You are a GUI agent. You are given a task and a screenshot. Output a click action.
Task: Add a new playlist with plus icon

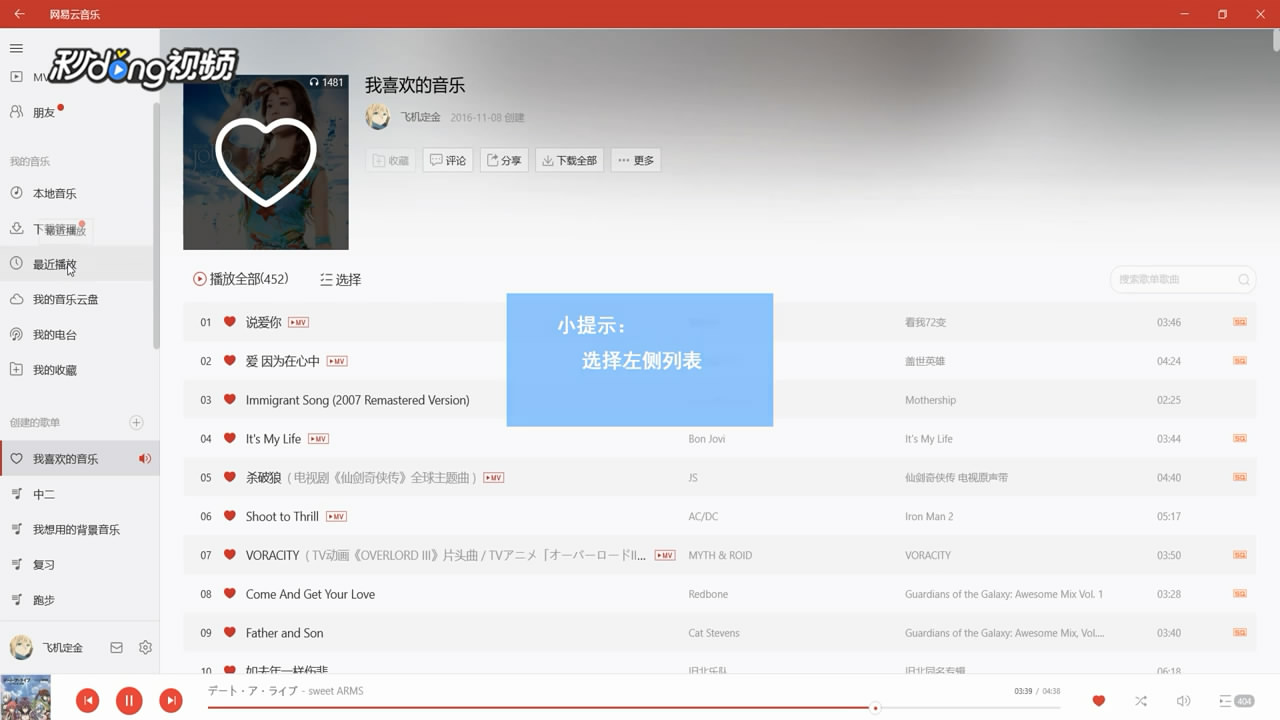point(137,422)
